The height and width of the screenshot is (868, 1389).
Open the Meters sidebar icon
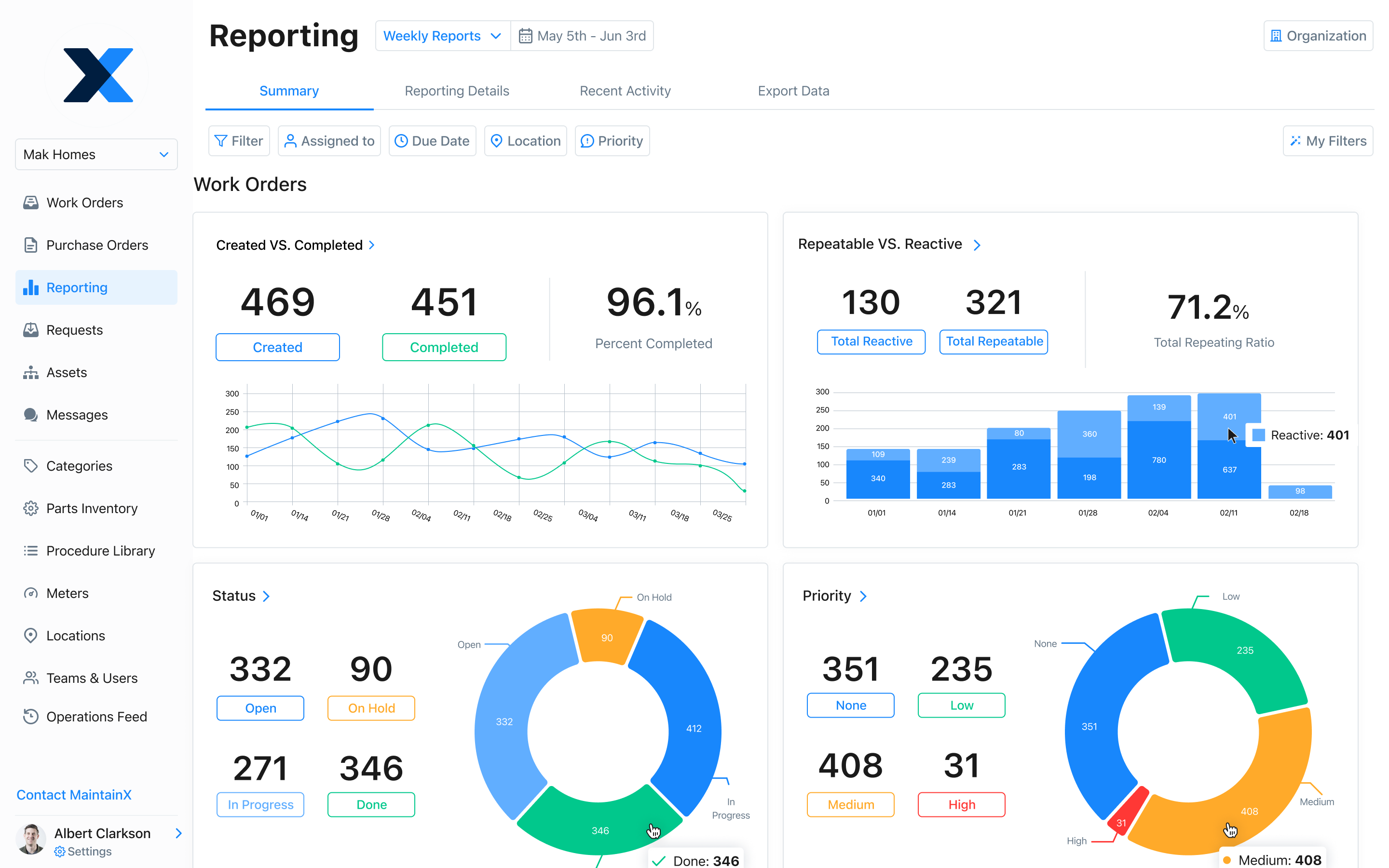click(x=31, y=593)
